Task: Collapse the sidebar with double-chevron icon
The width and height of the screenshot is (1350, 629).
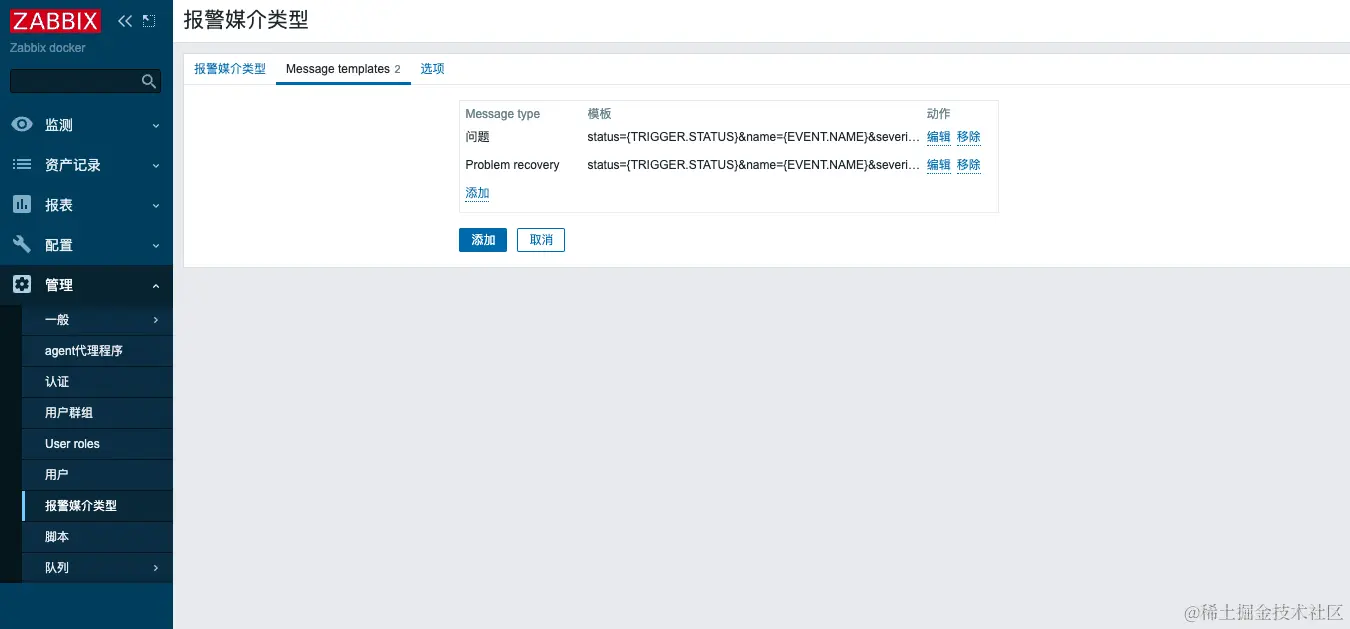Action: 125,20
